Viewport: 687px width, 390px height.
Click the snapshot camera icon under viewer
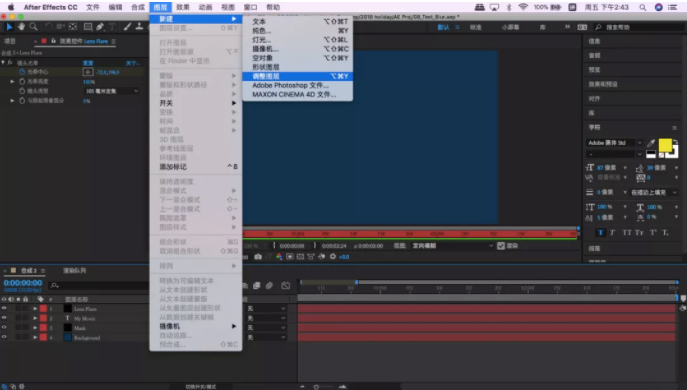pos(258,257)
